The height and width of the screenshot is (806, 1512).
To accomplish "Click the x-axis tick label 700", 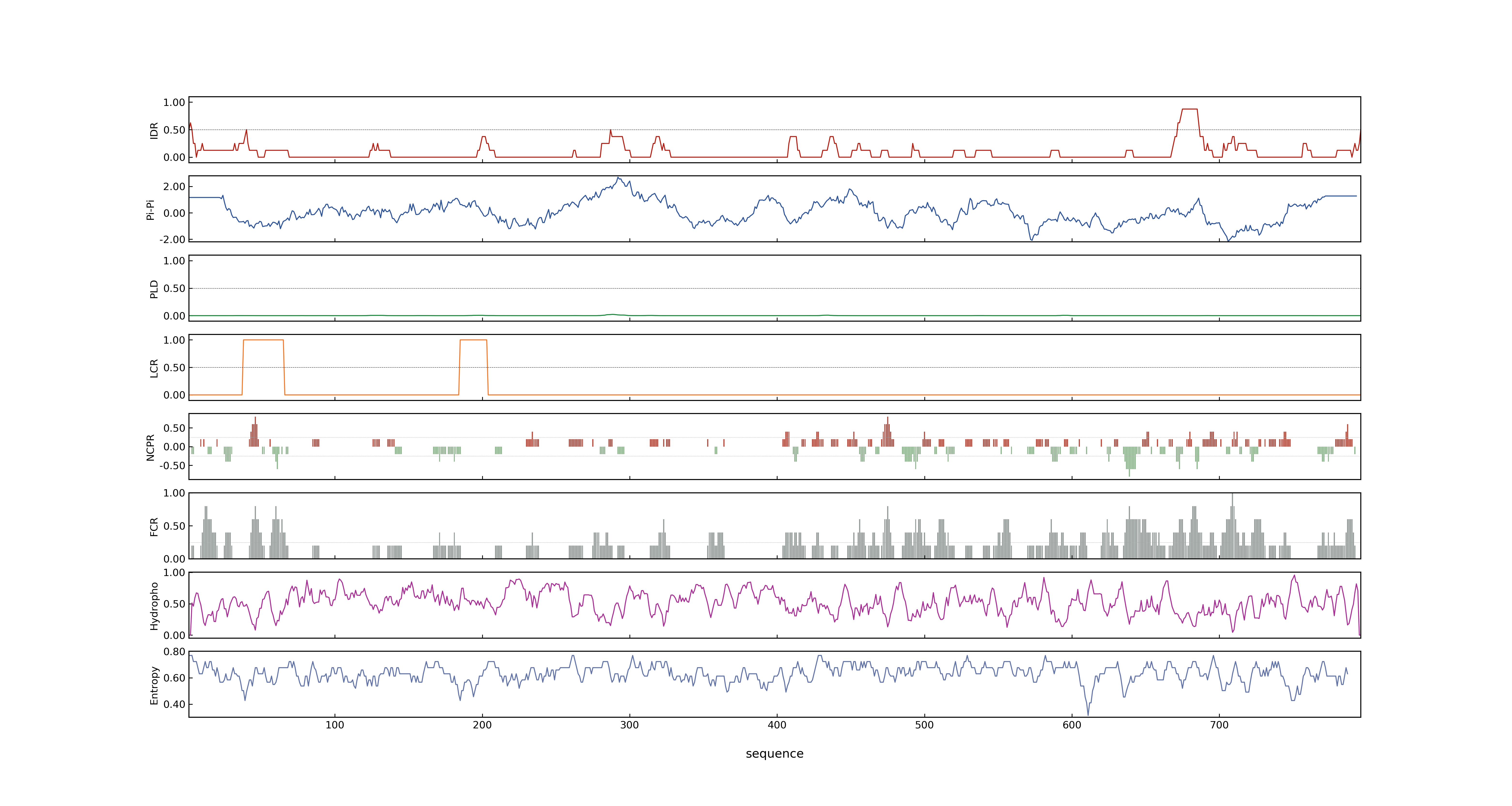I will pos(1219,725).
